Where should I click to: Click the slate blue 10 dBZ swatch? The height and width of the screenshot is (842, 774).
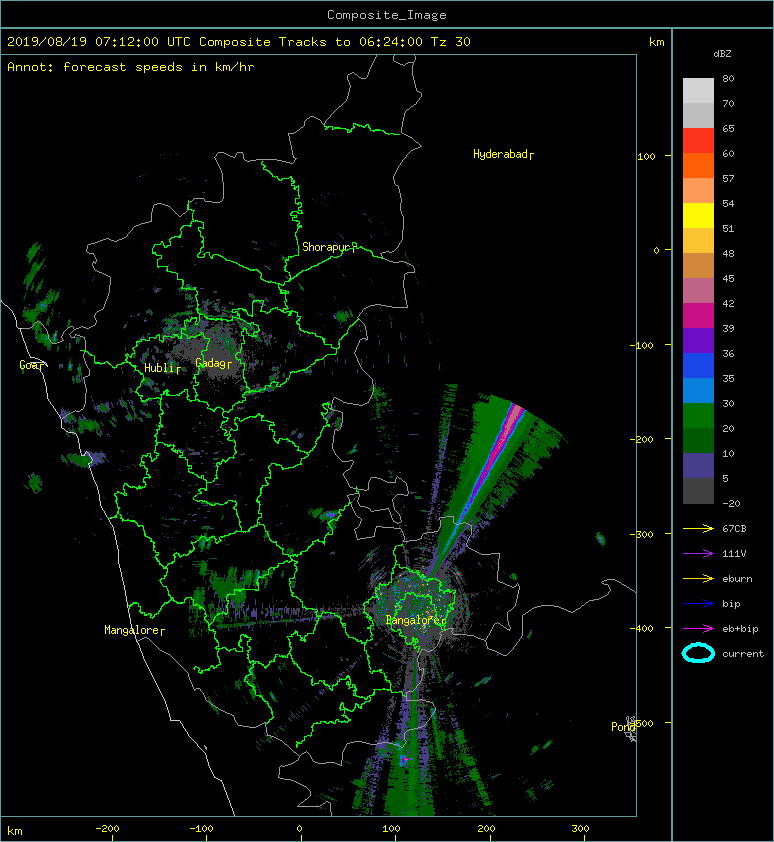pos(698,466)
